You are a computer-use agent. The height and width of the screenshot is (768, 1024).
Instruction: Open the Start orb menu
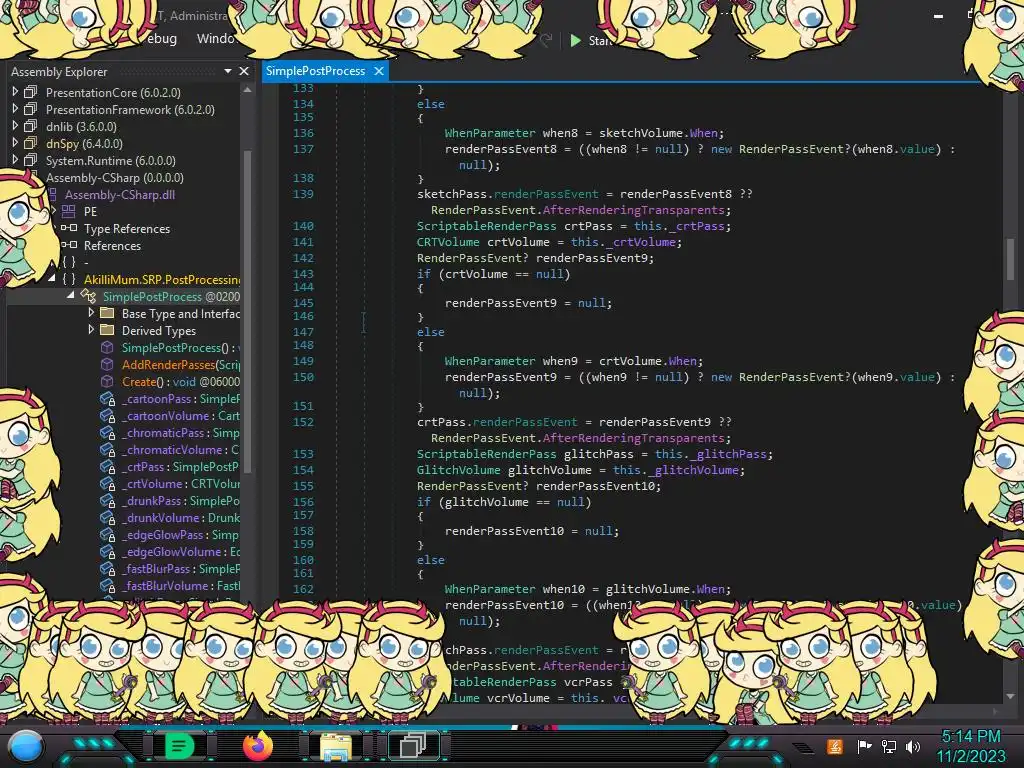pyautogui.click(x=26, y=746)
